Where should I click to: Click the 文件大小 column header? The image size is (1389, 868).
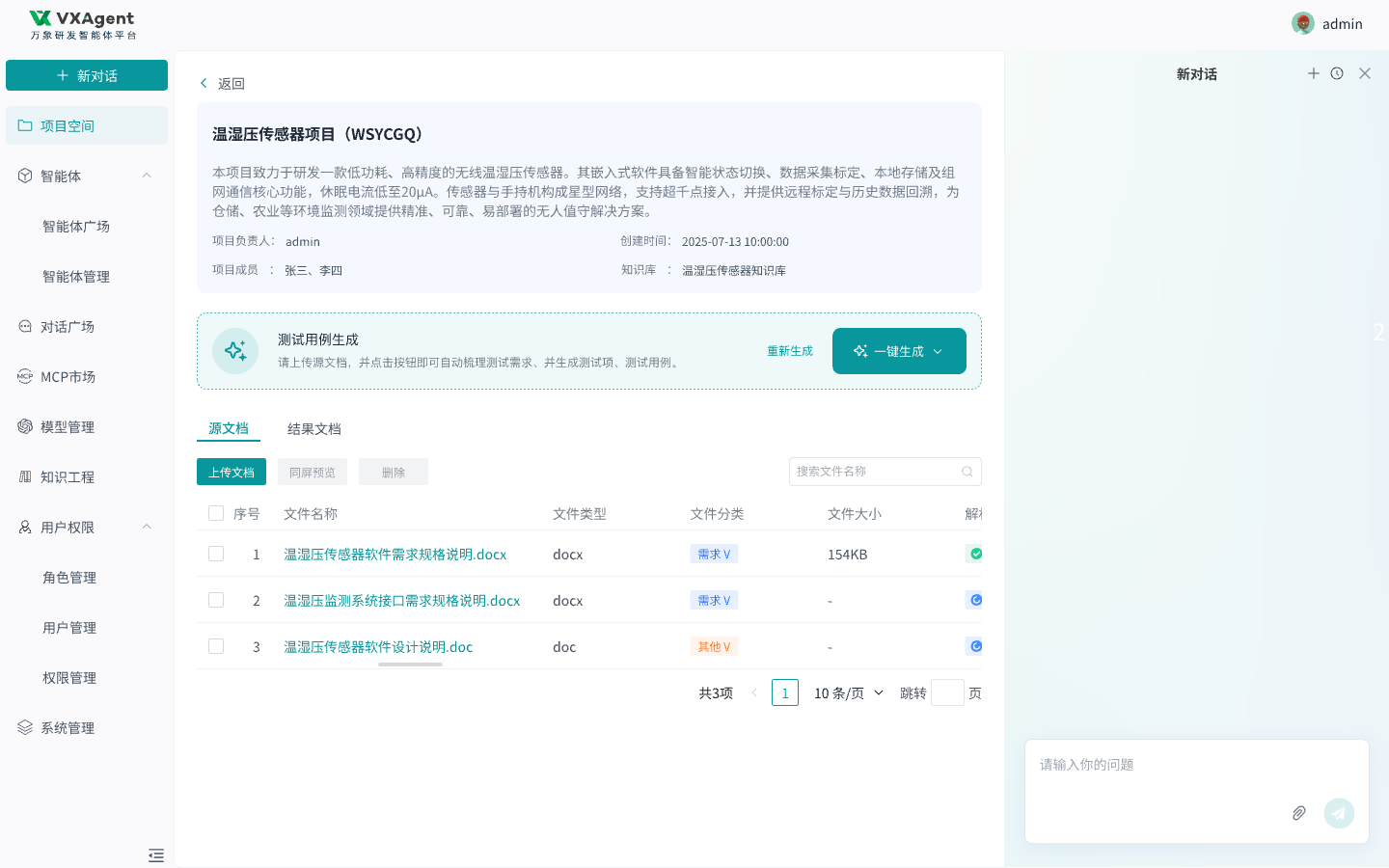click(855, 513)
